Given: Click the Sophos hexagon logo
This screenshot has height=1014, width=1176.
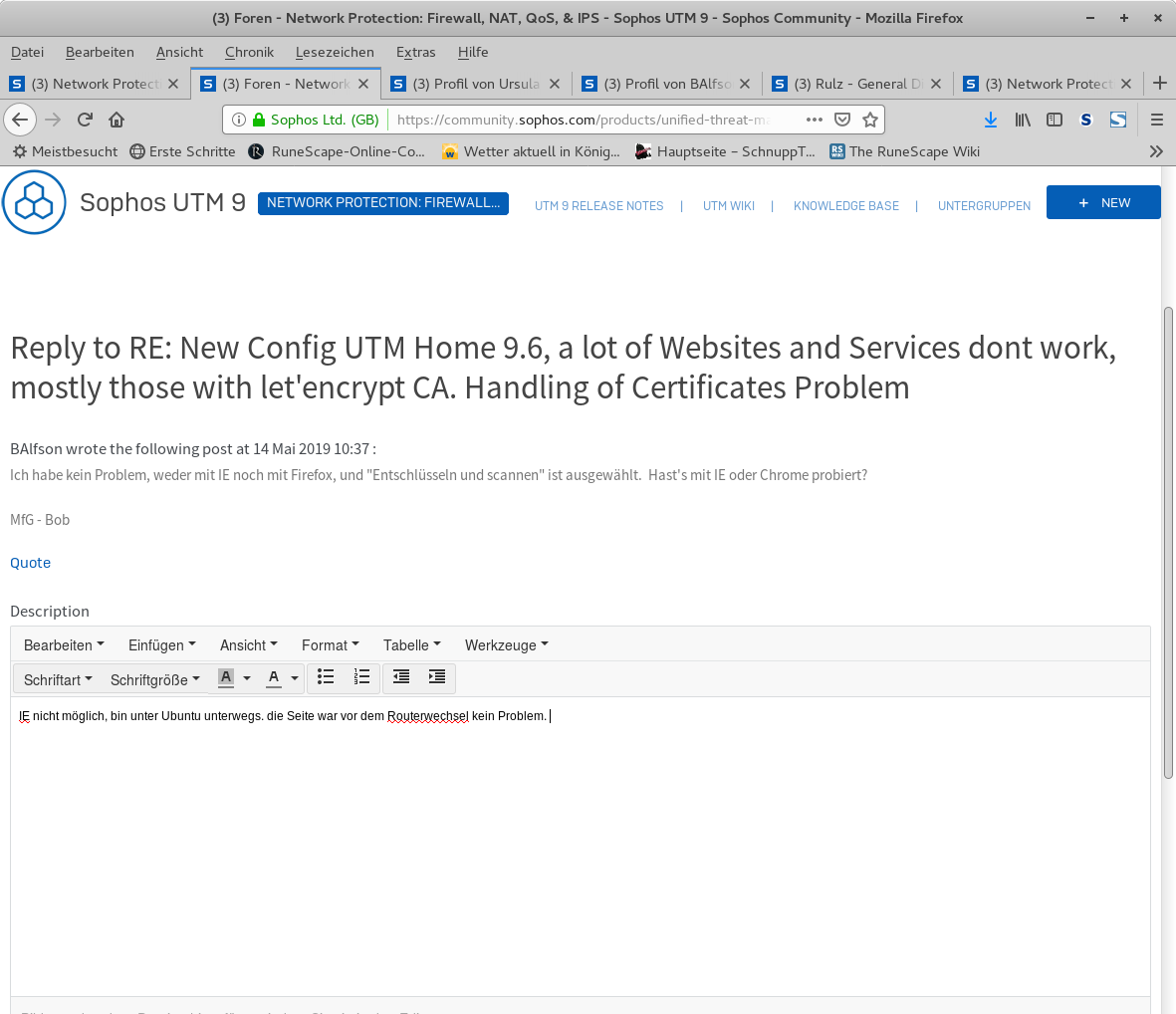Looking at the screenshot, I should click(35, 202).
